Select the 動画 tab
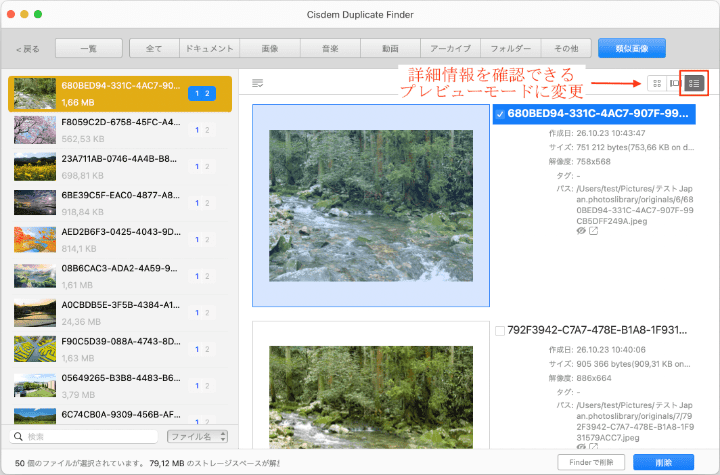720x475 pixels. click(390, 48)
